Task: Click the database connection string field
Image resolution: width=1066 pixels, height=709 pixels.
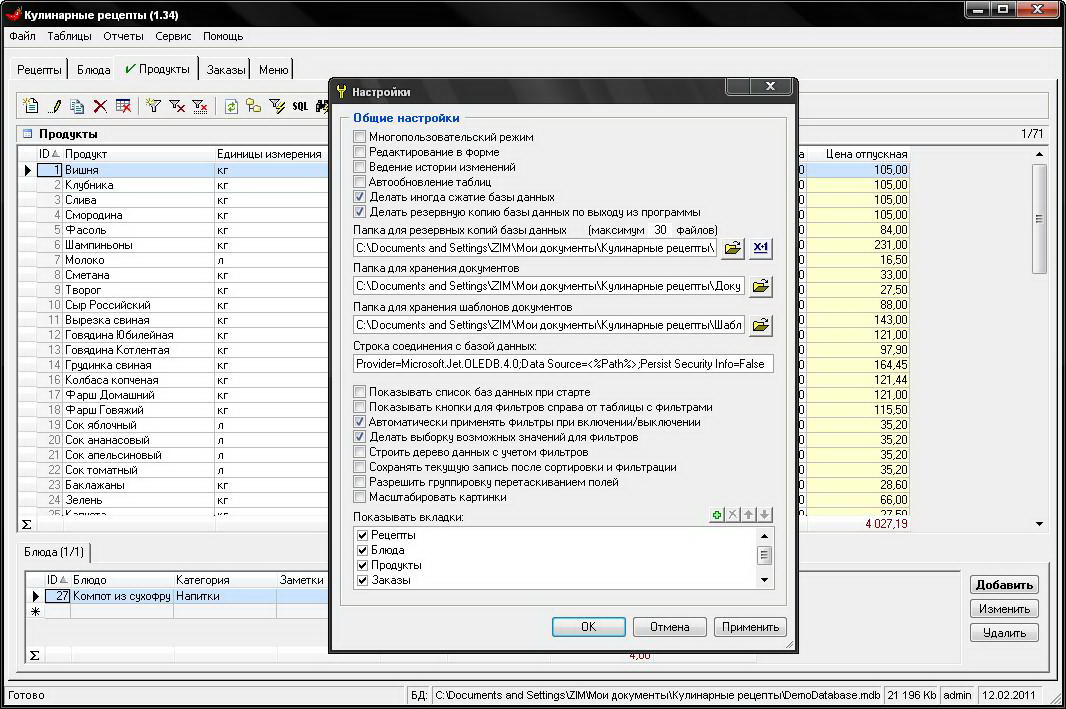Action: [x=563, y=364]
